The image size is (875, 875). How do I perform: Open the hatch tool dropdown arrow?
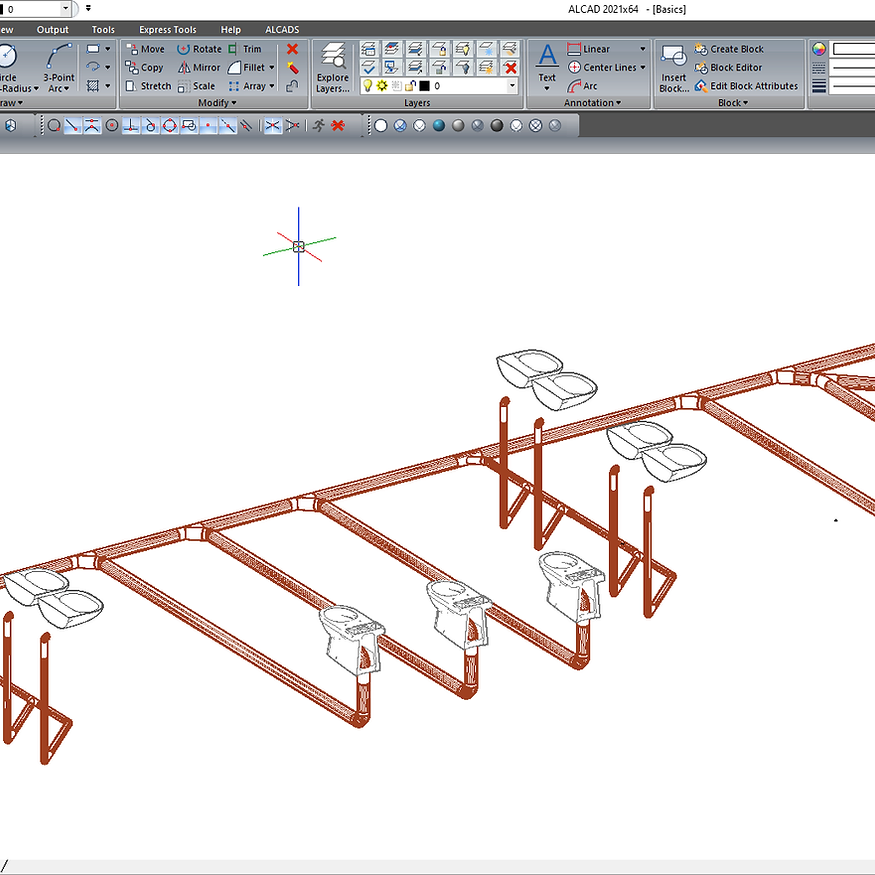108,86
